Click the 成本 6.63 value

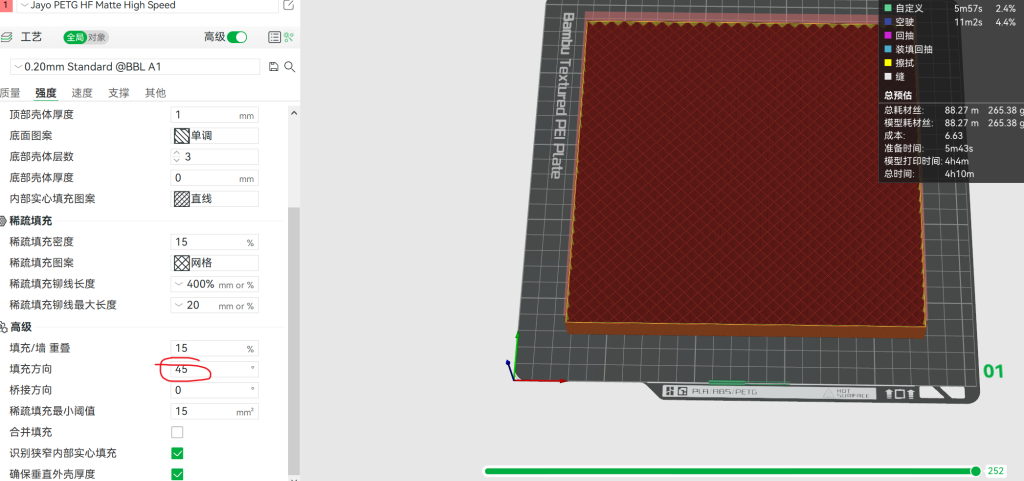(954, 136)
